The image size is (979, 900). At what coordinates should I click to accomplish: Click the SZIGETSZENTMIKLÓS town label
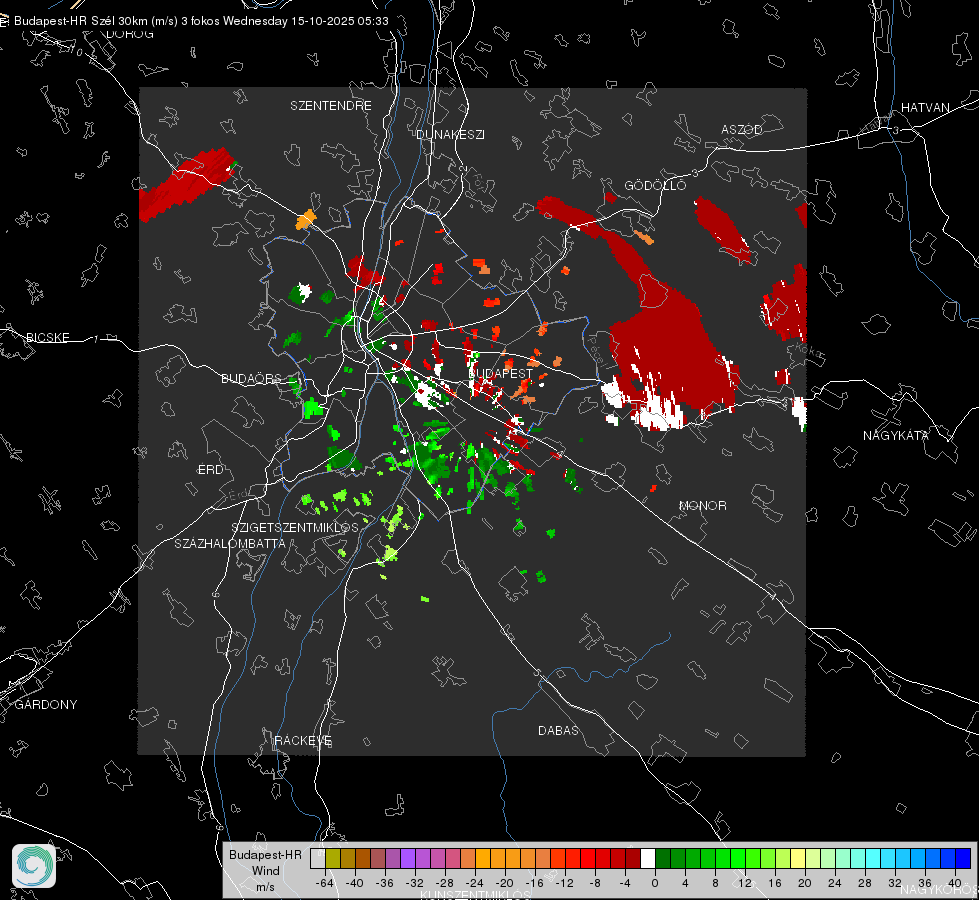[x=295, y=527]
